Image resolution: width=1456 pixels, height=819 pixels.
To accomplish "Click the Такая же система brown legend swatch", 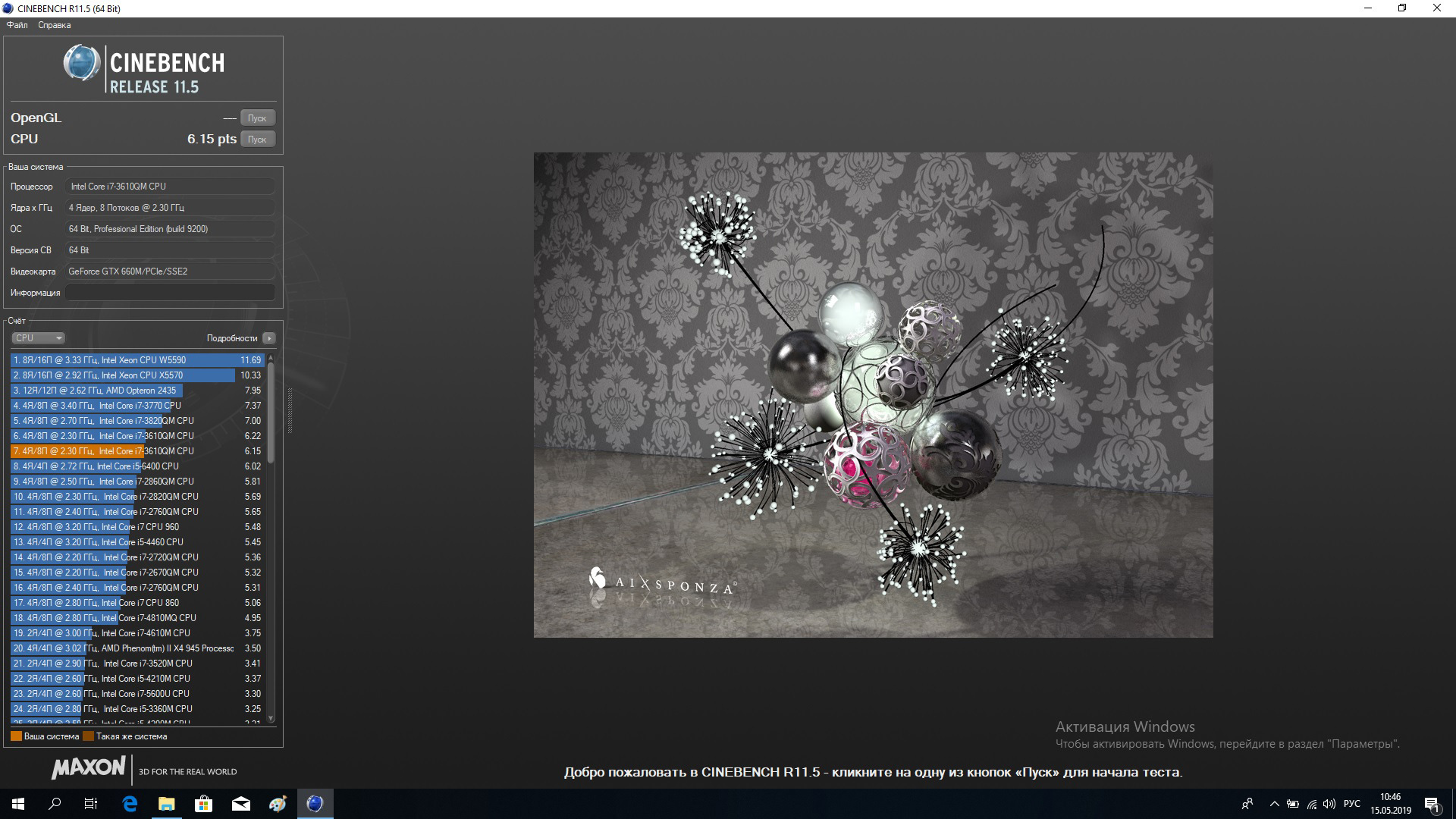I will click(88, 736).
